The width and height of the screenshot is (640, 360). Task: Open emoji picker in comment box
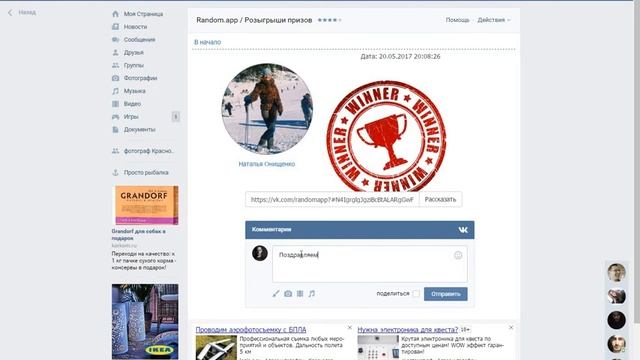[458, 255]
